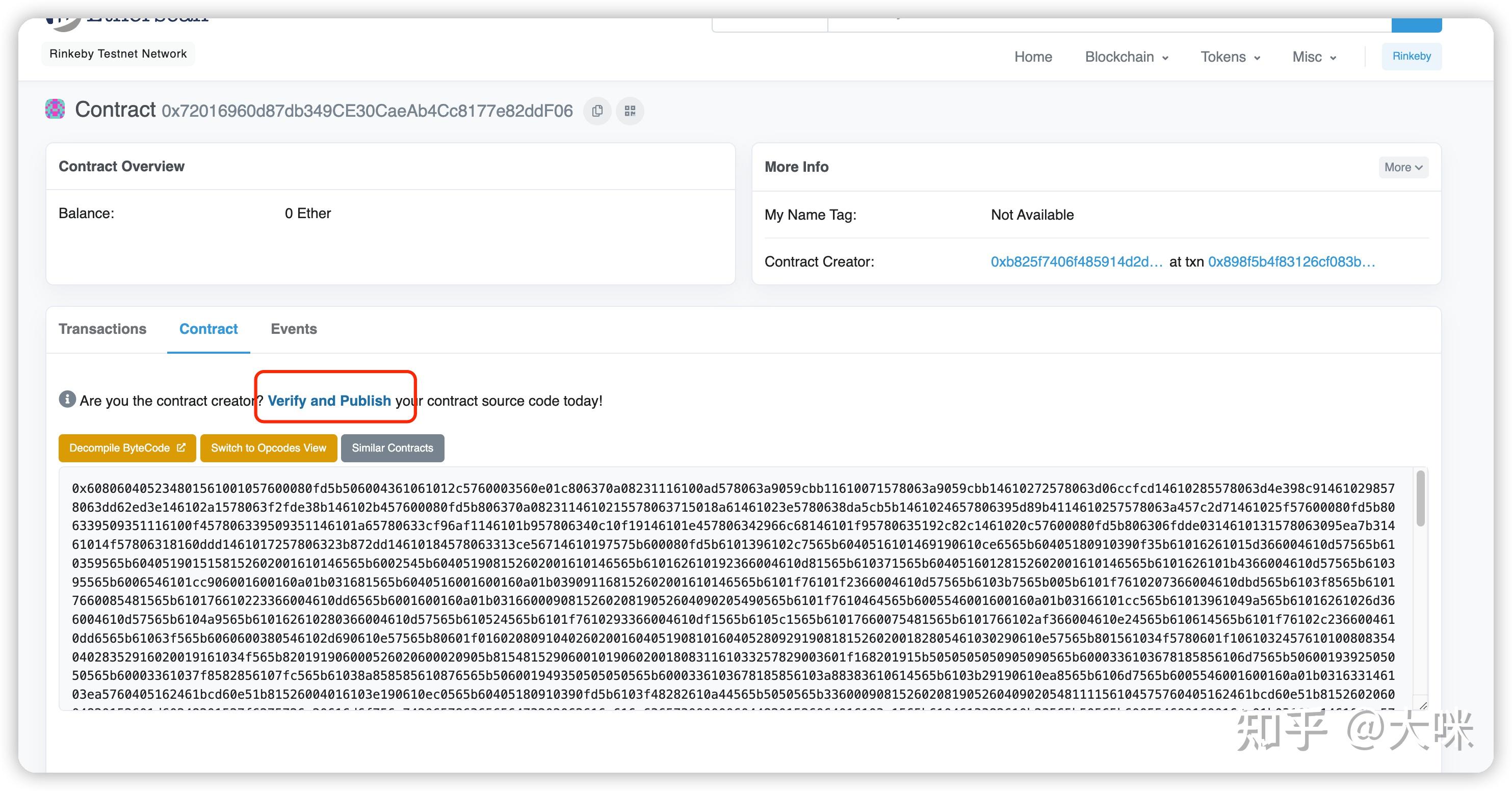Expand the More options in More Info panel
Image resolution: width=1512 pixels, height=791 pixels.
click(x=1403, y=167)
